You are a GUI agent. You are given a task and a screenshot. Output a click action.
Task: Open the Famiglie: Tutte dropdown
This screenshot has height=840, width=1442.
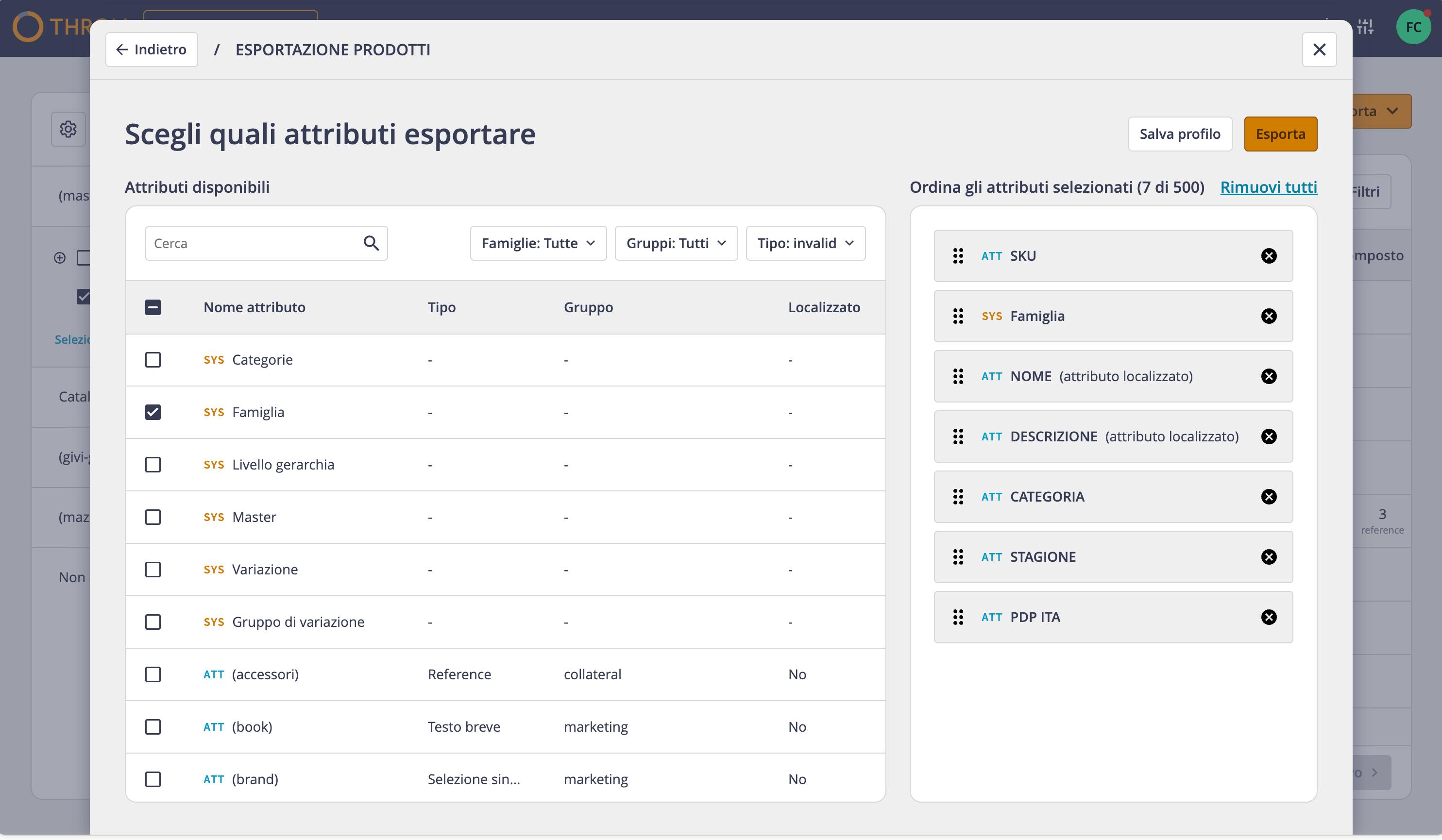tap(538, 243)
